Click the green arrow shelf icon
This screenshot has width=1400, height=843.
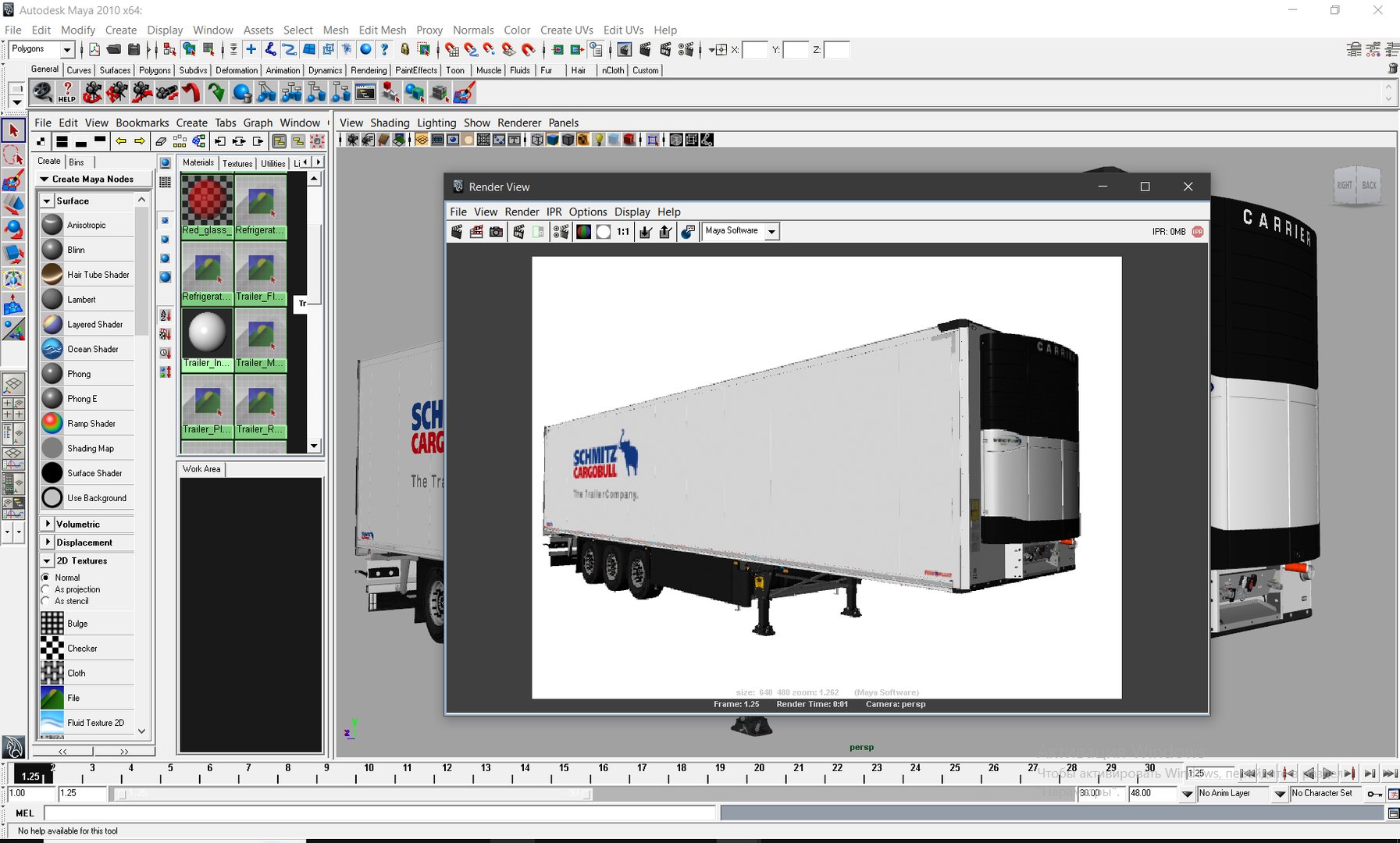click(x=216, y=92)
